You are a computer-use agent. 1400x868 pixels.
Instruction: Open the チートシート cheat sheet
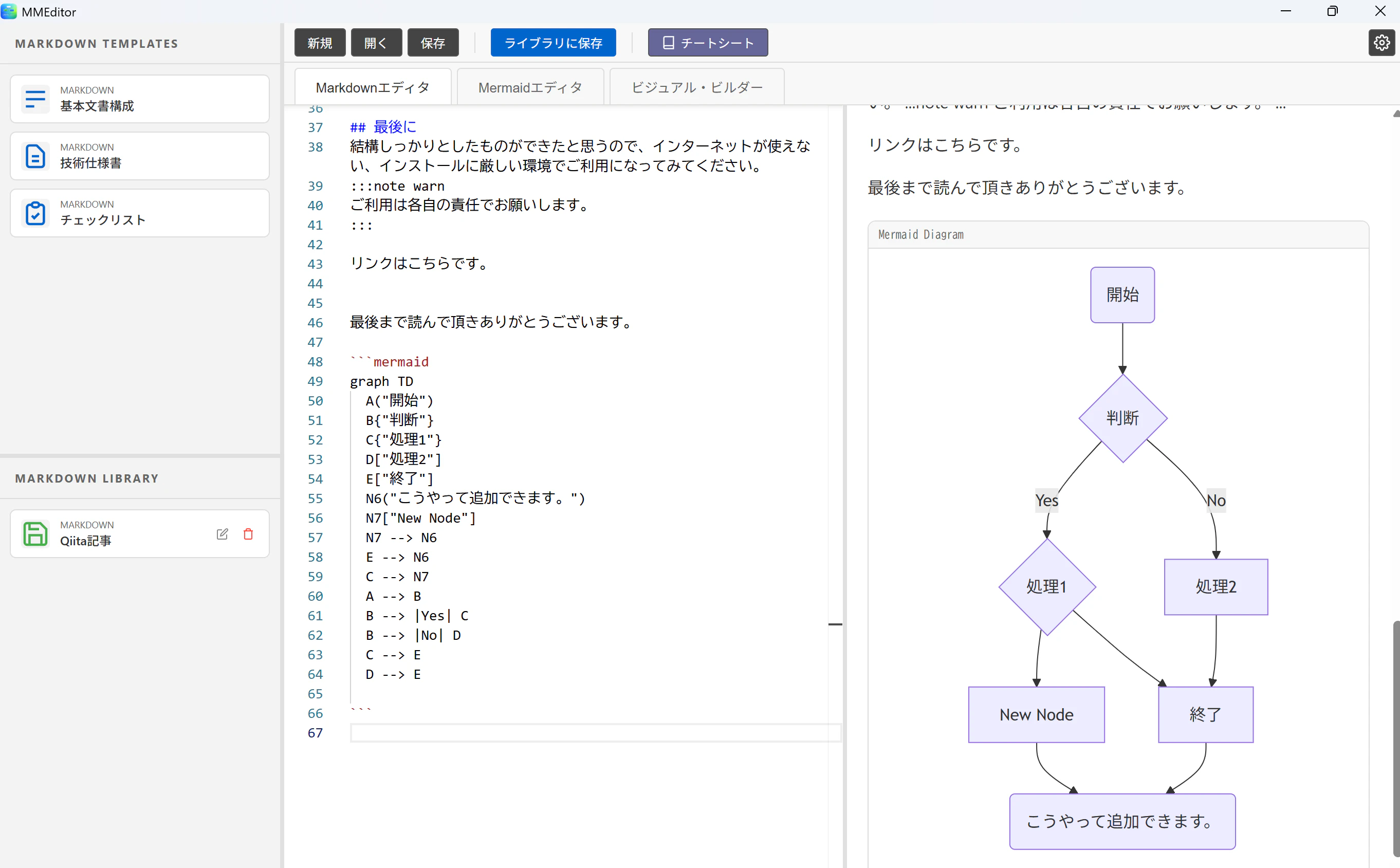708,43
